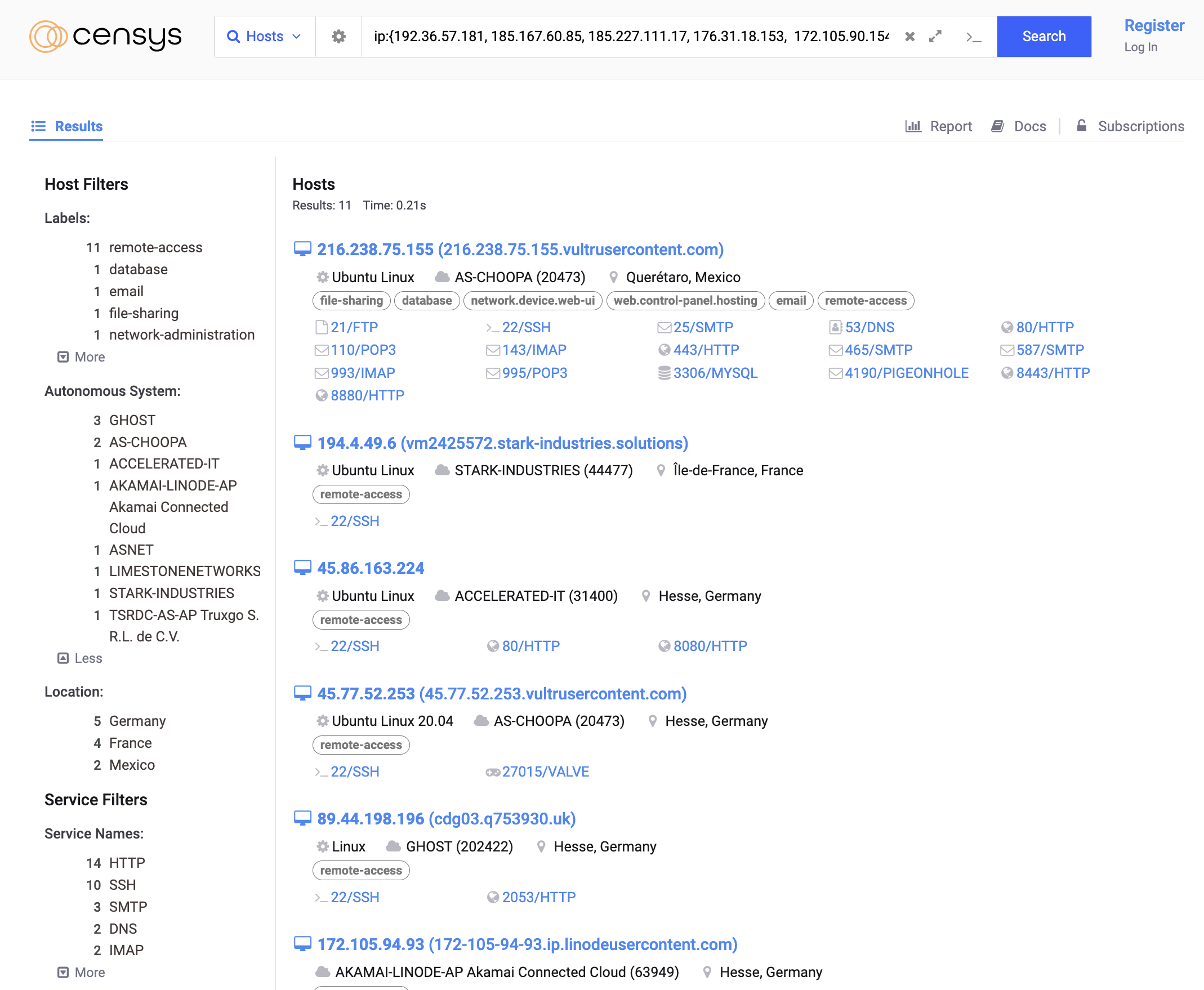The image size is (1204, 990).
Task: Filter by Germany location
Action: pos(137,721)
